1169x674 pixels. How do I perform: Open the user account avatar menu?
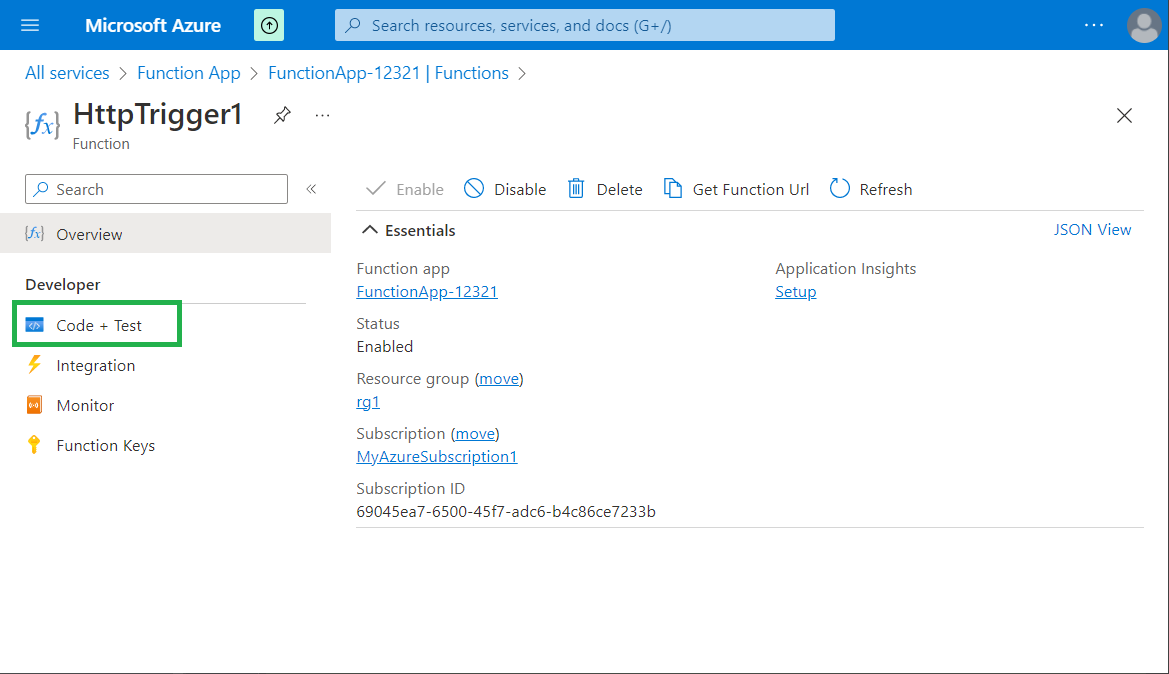click(1144, 25)
